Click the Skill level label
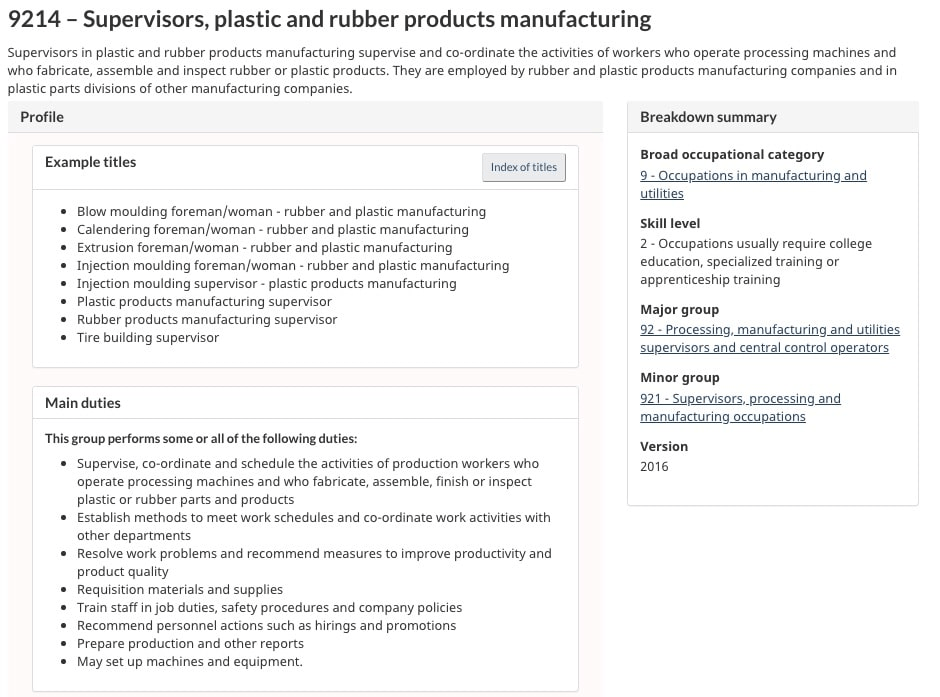940x697 pixels. pyautogui.click(x=670, y=223)
